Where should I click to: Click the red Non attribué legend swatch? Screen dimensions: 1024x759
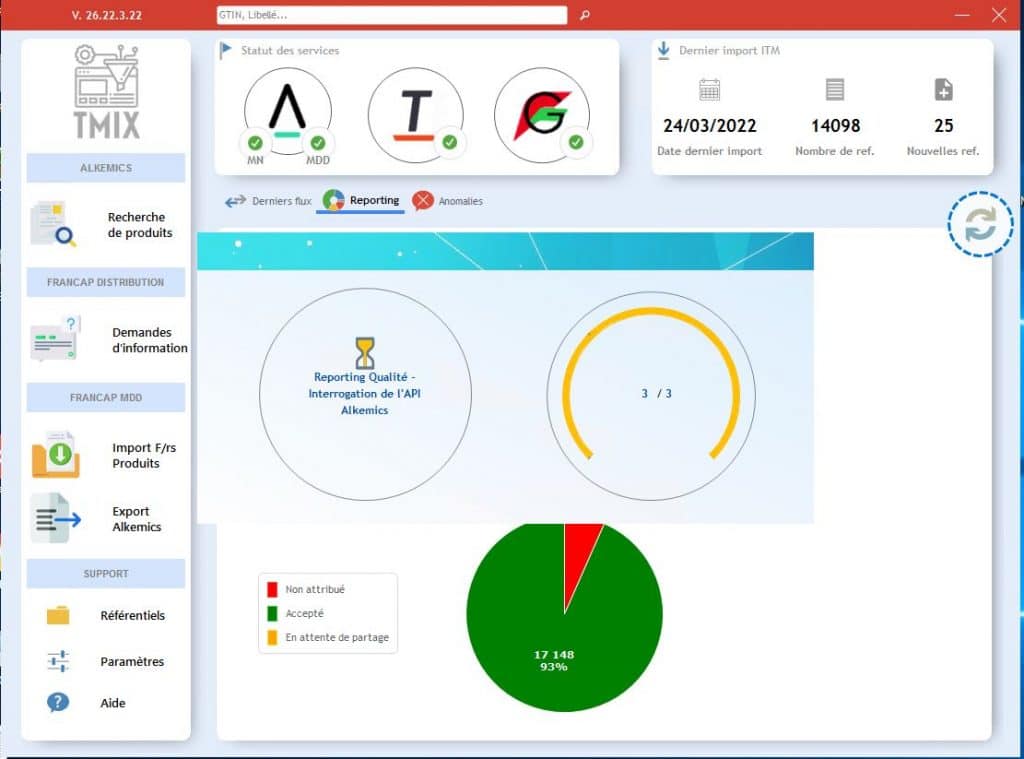272,590
